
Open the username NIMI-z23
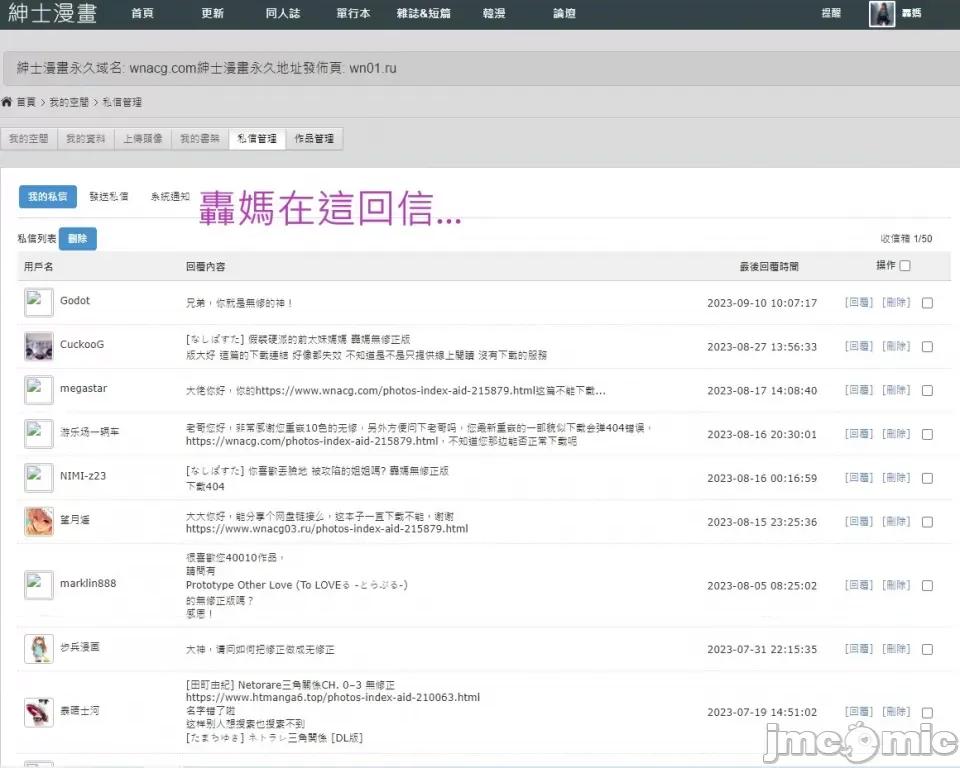point(83,476)
